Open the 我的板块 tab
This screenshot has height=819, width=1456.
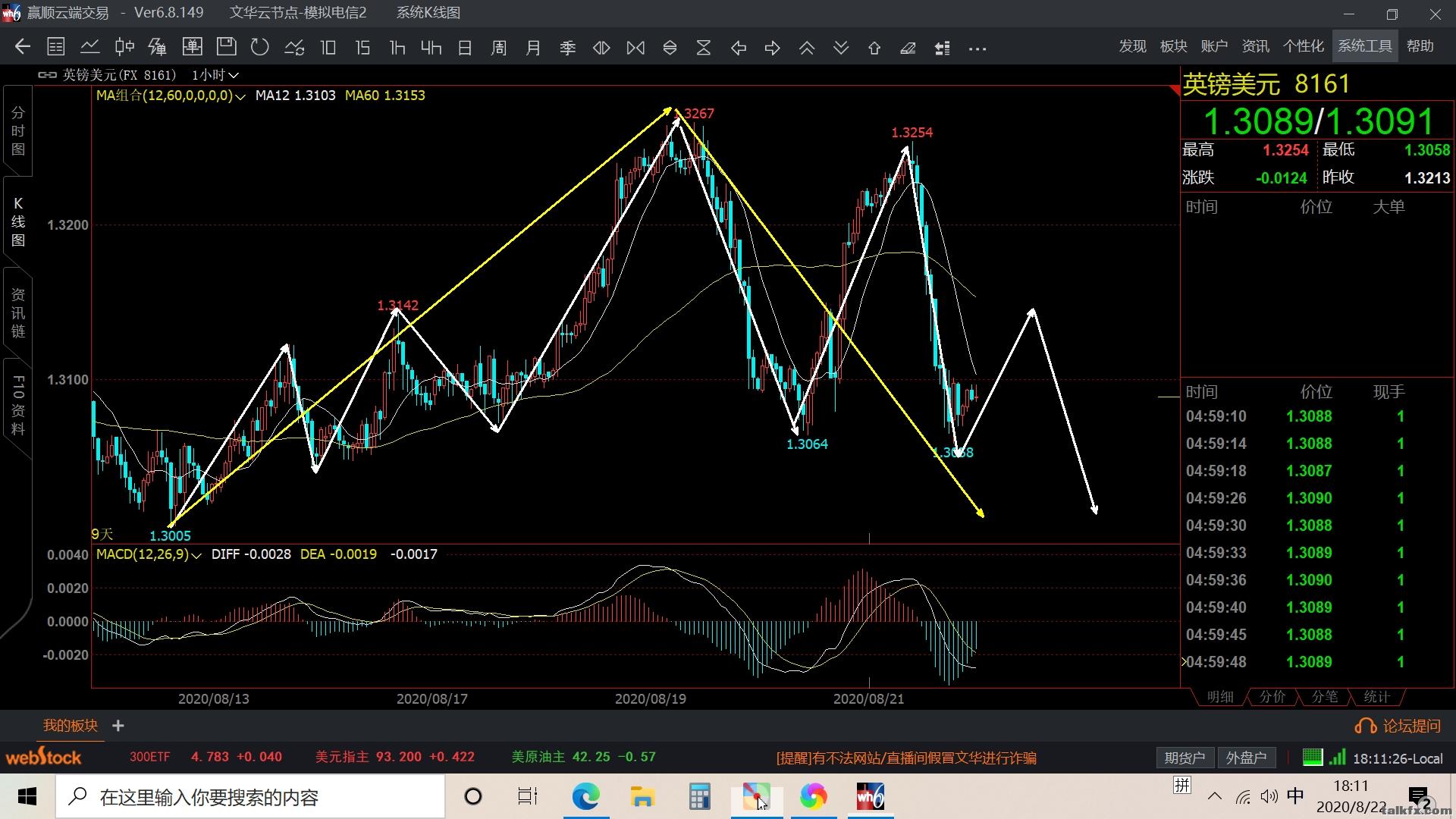coord(71,726)
